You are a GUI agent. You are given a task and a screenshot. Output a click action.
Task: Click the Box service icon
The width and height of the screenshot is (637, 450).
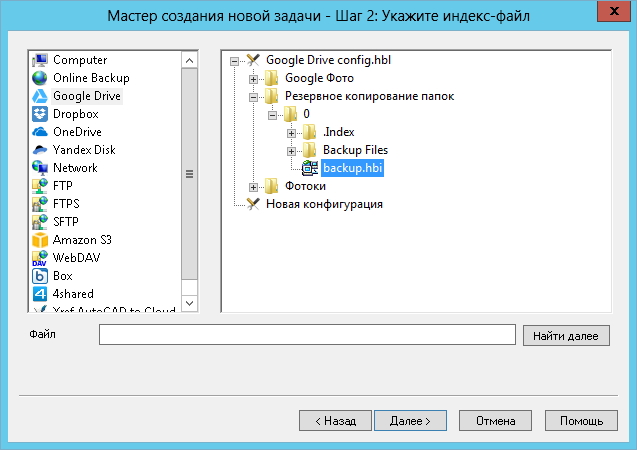[40, 276]
